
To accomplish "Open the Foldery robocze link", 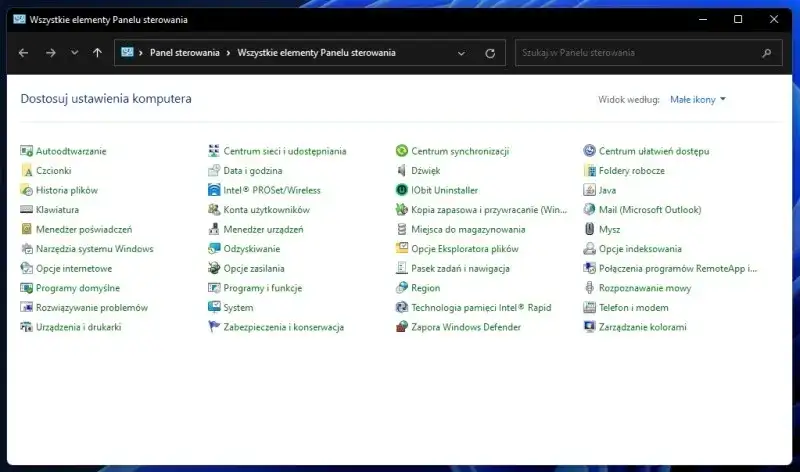I will 632,170.
